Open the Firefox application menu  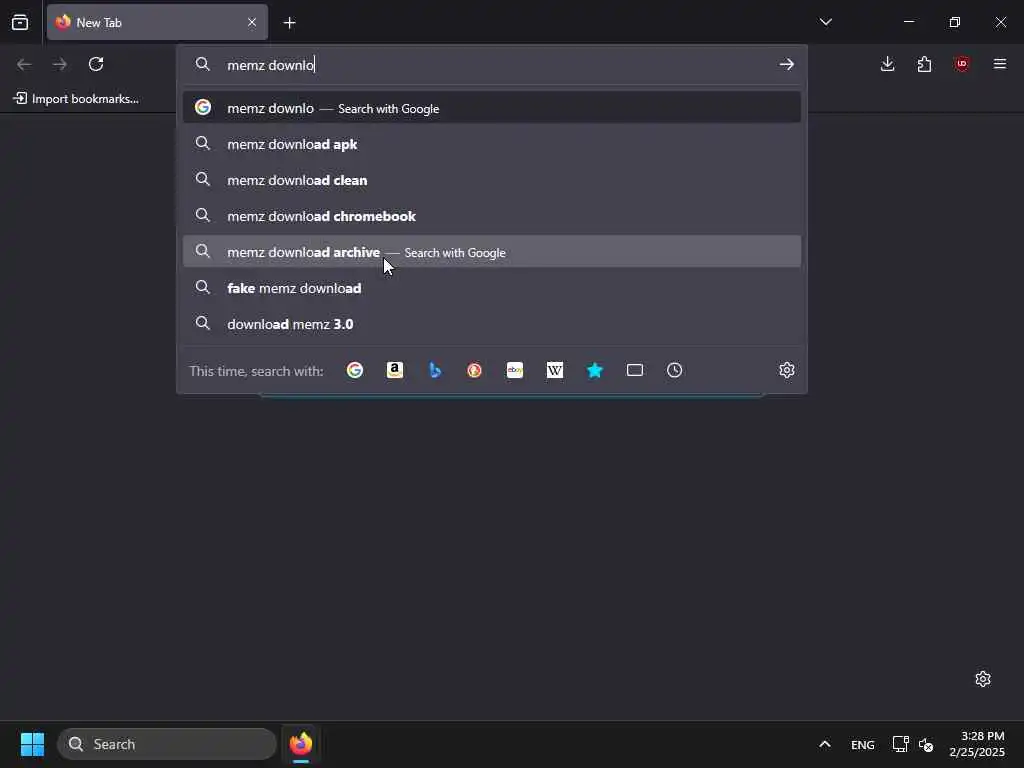point(999,64)
